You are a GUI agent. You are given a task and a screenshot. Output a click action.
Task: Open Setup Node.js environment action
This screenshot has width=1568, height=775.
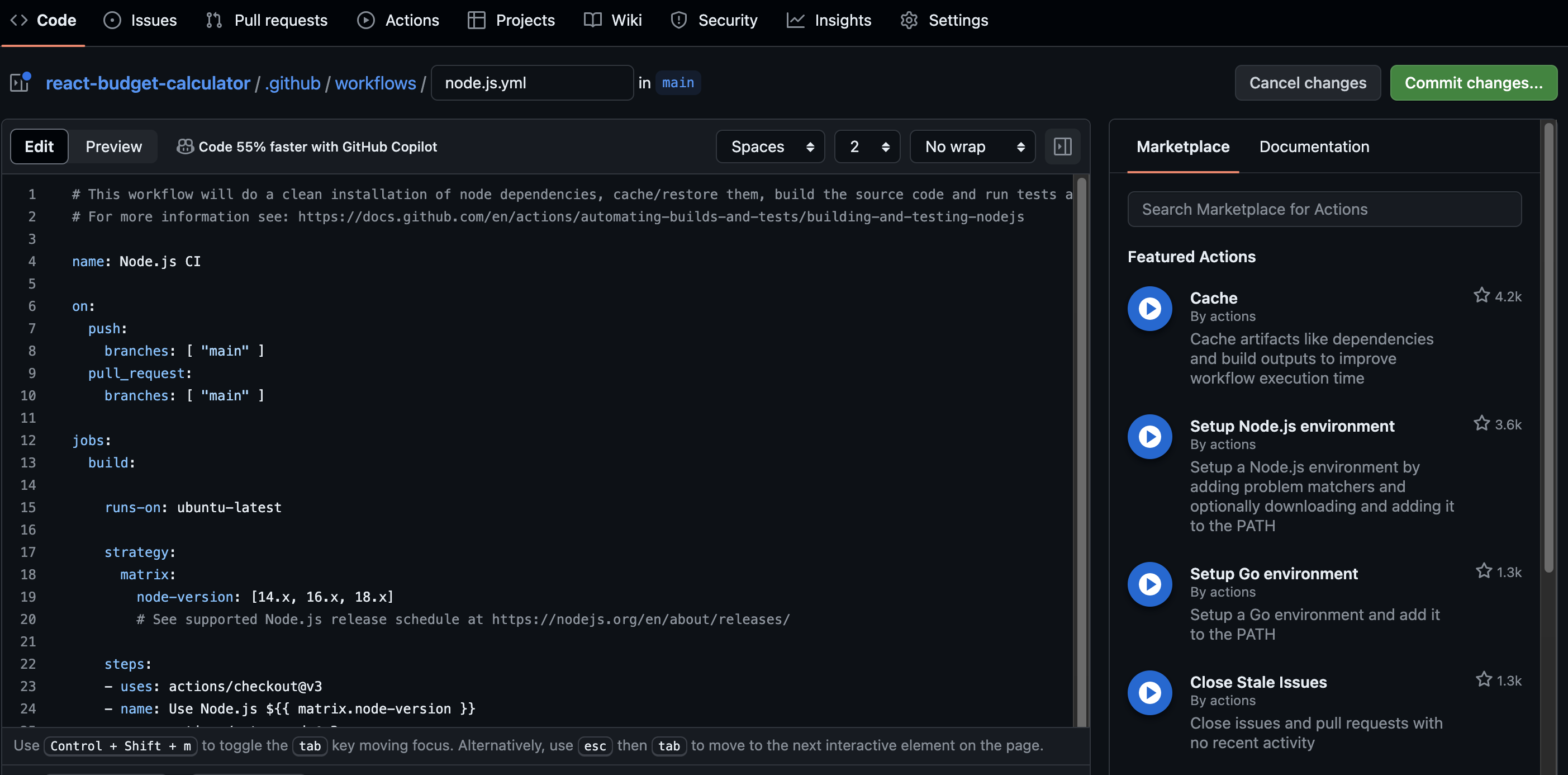click(x=1291, y=426)
